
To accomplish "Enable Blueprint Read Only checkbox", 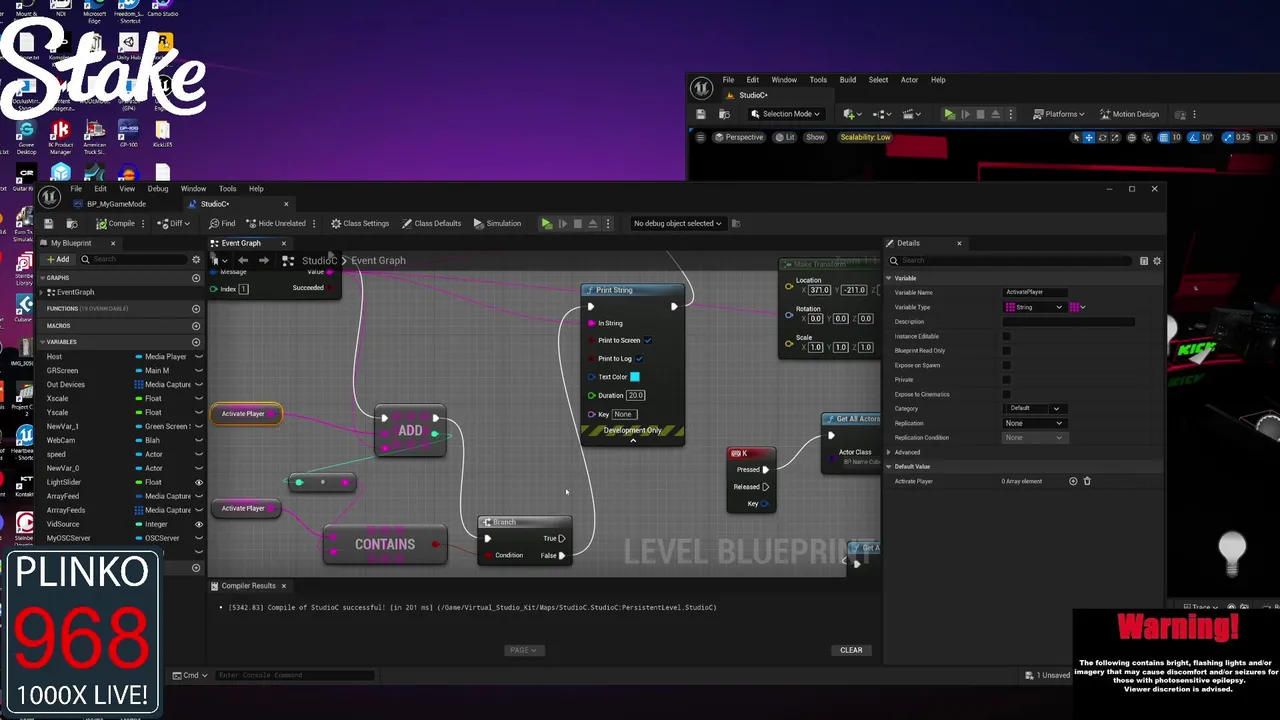I will [x=1006, y=351].
